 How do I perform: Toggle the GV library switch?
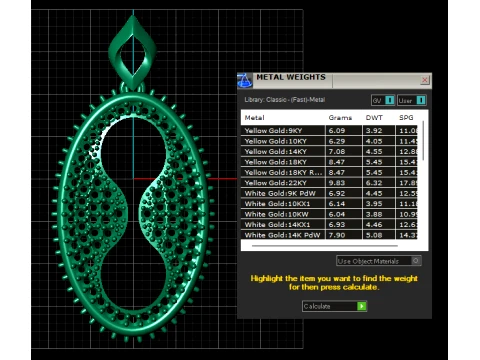click(x=383, y=100)
